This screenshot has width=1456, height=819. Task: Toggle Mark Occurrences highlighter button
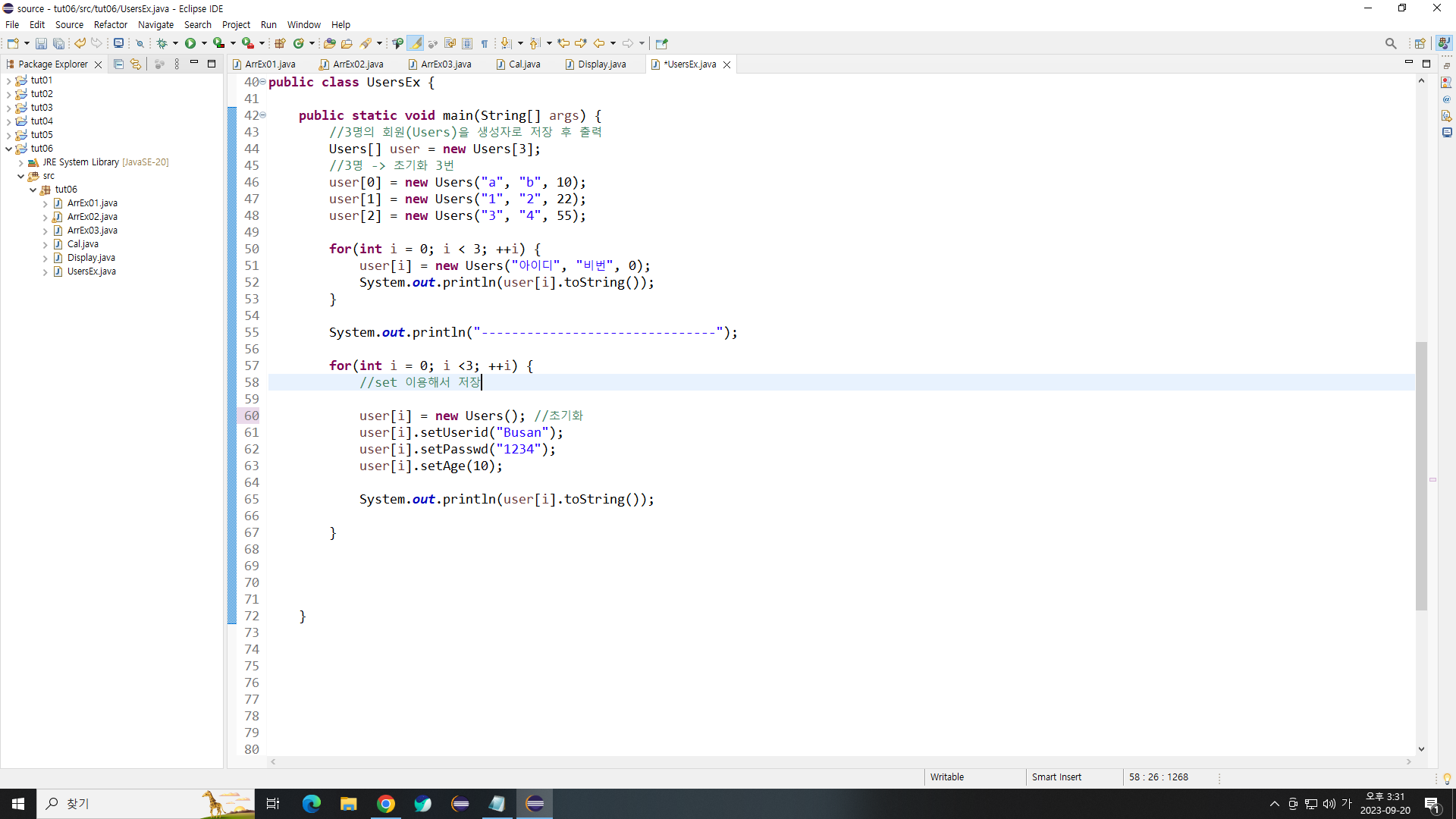click(416, 43)
